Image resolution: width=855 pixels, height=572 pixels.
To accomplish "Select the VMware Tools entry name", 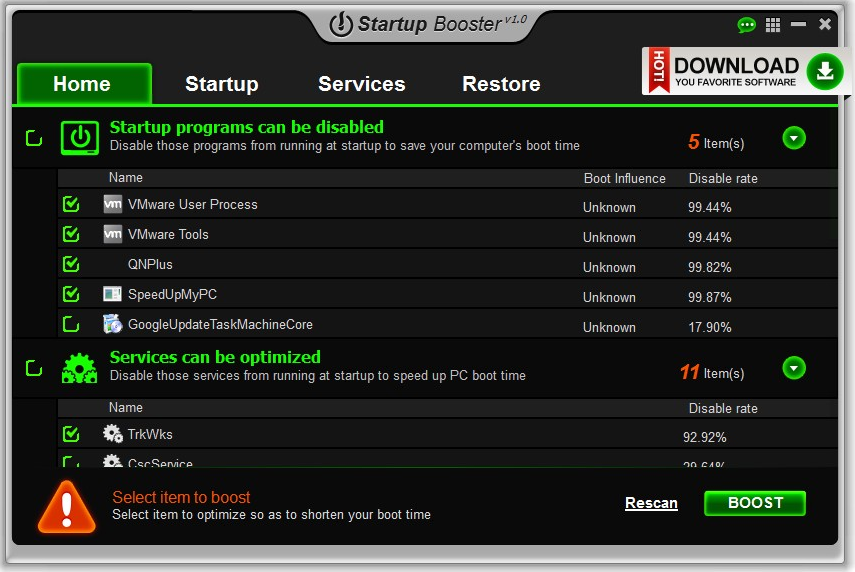I will [168, 234].
